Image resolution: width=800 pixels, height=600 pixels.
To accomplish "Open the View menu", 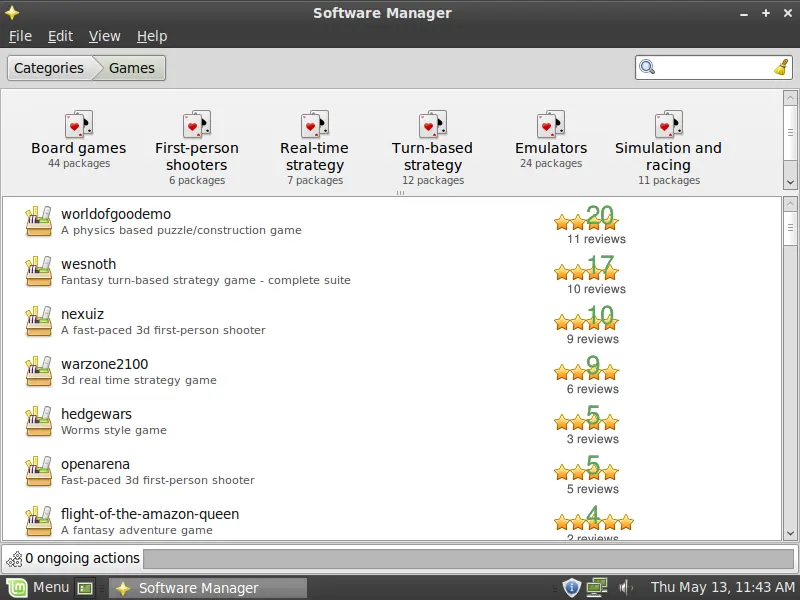I will point(104,36).
